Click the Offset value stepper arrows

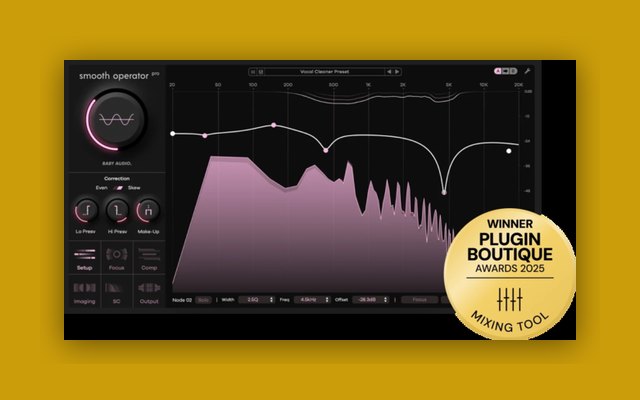[x=385, y=300]
